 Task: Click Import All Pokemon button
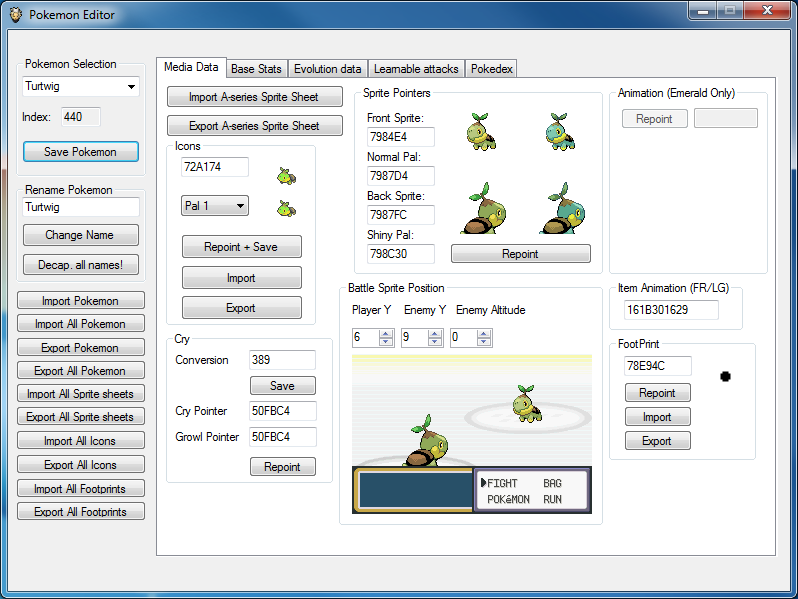click(x=80, y=324)
